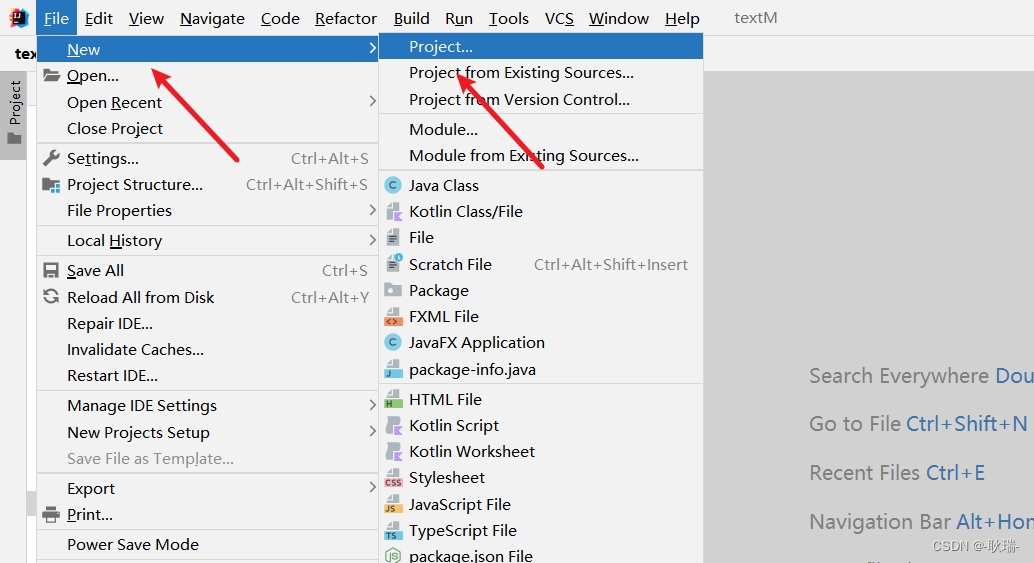Select Project... in New submenu
The height and width of the screenshot is (563, 1034).
click(541, 46)
